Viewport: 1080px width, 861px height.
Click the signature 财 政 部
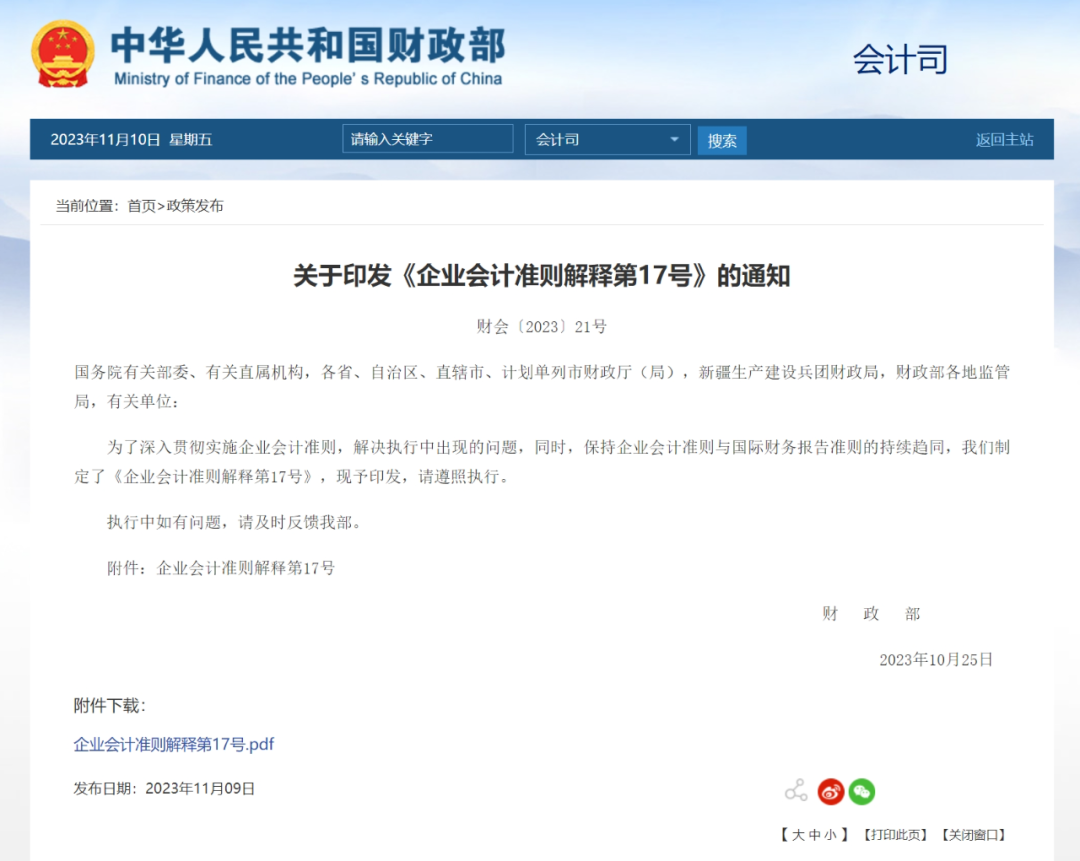click(x=871, y=614)
